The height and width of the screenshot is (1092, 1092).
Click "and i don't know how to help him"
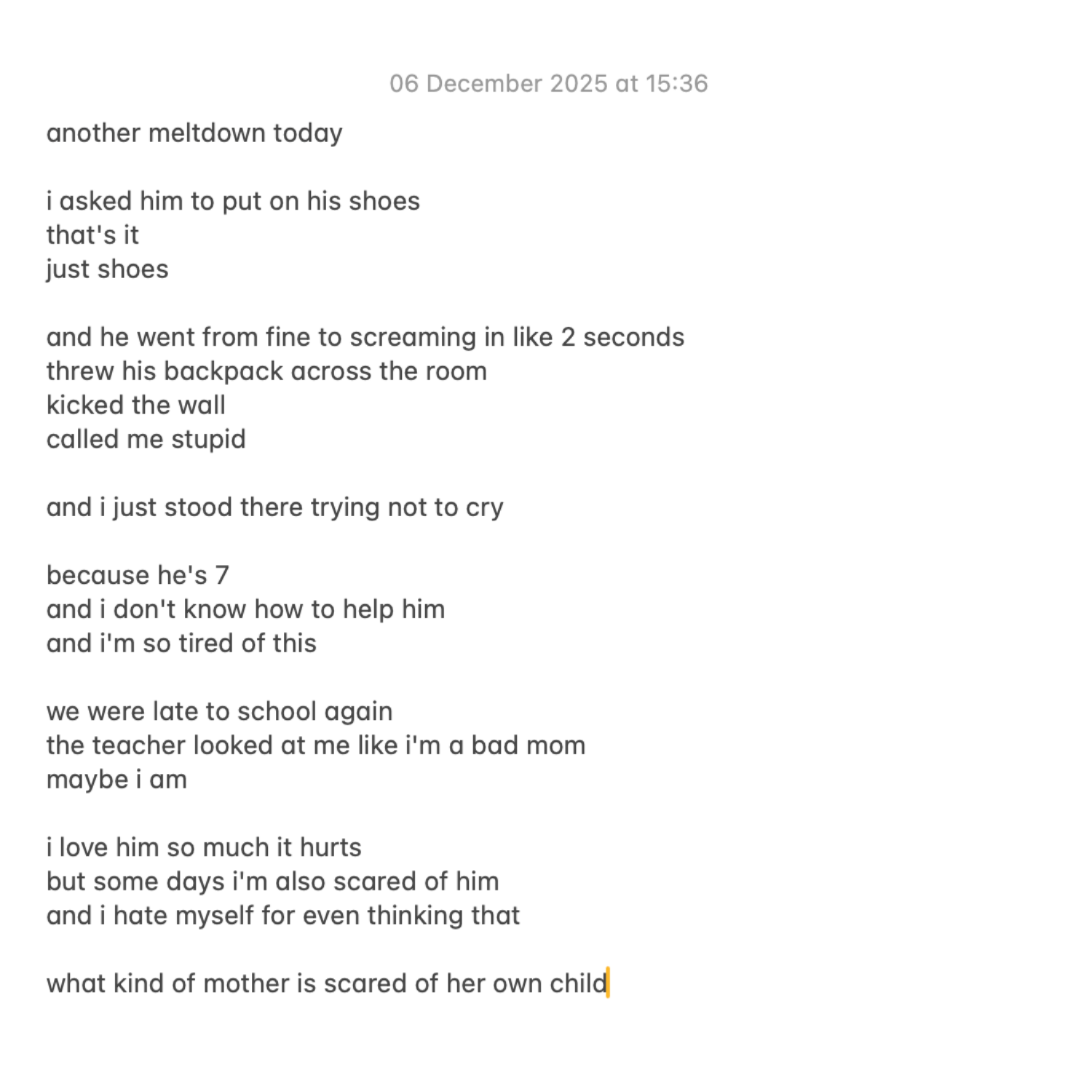click(245, 609)
